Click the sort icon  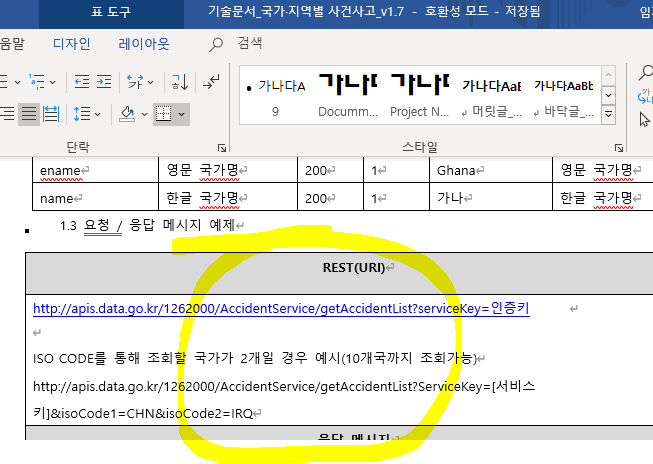[180, 82]
